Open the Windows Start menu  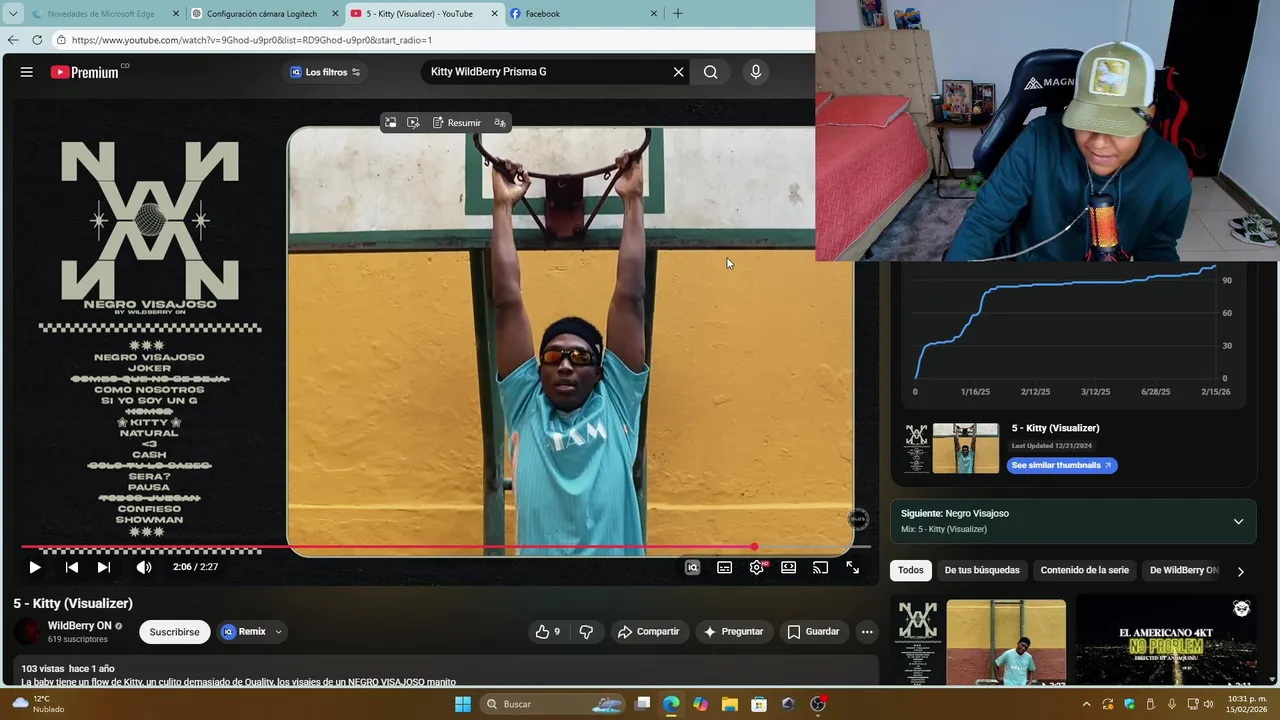(x=462, y=704)
